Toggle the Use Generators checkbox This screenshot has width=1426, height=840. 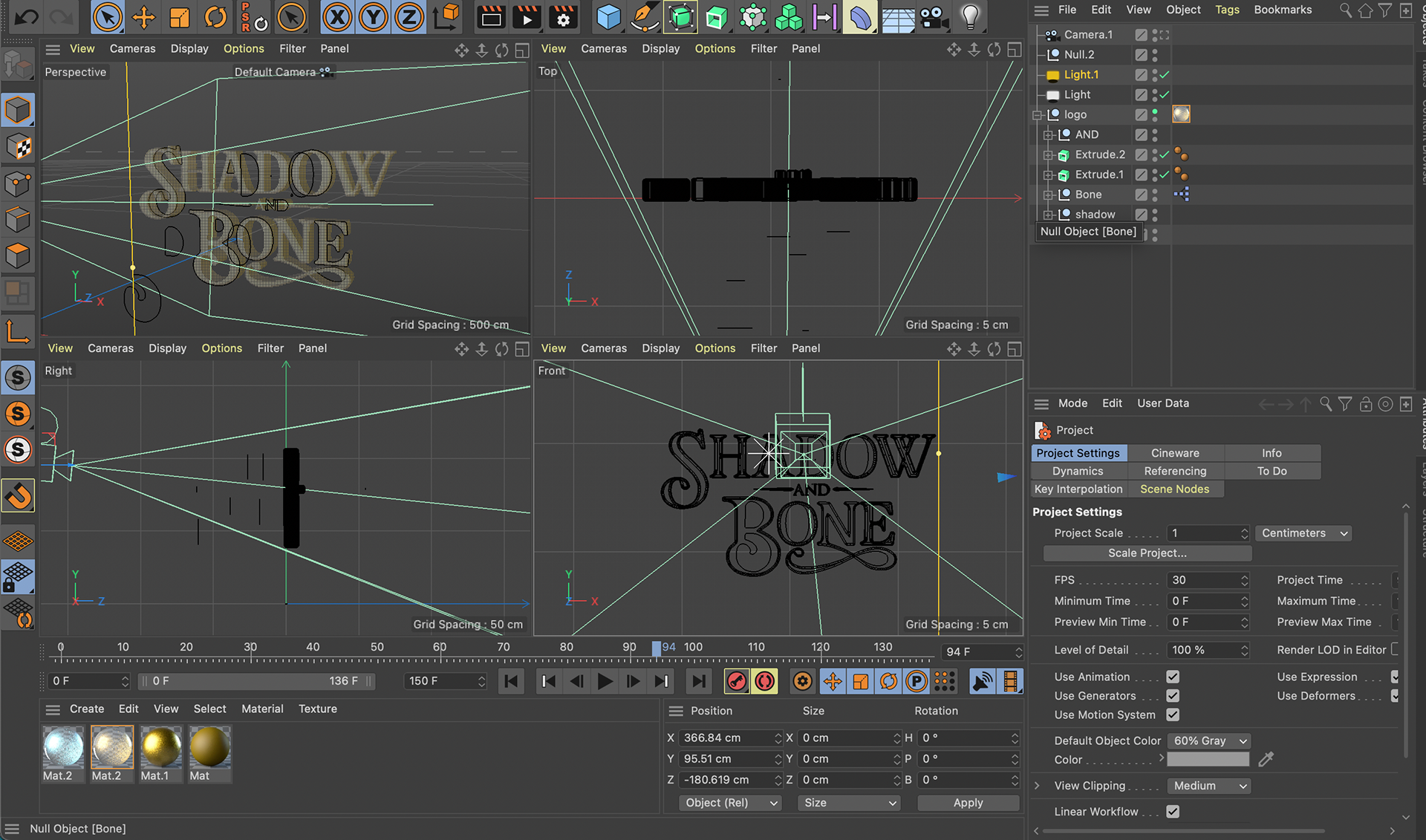pyautogui.click(x=1173, y=696)
